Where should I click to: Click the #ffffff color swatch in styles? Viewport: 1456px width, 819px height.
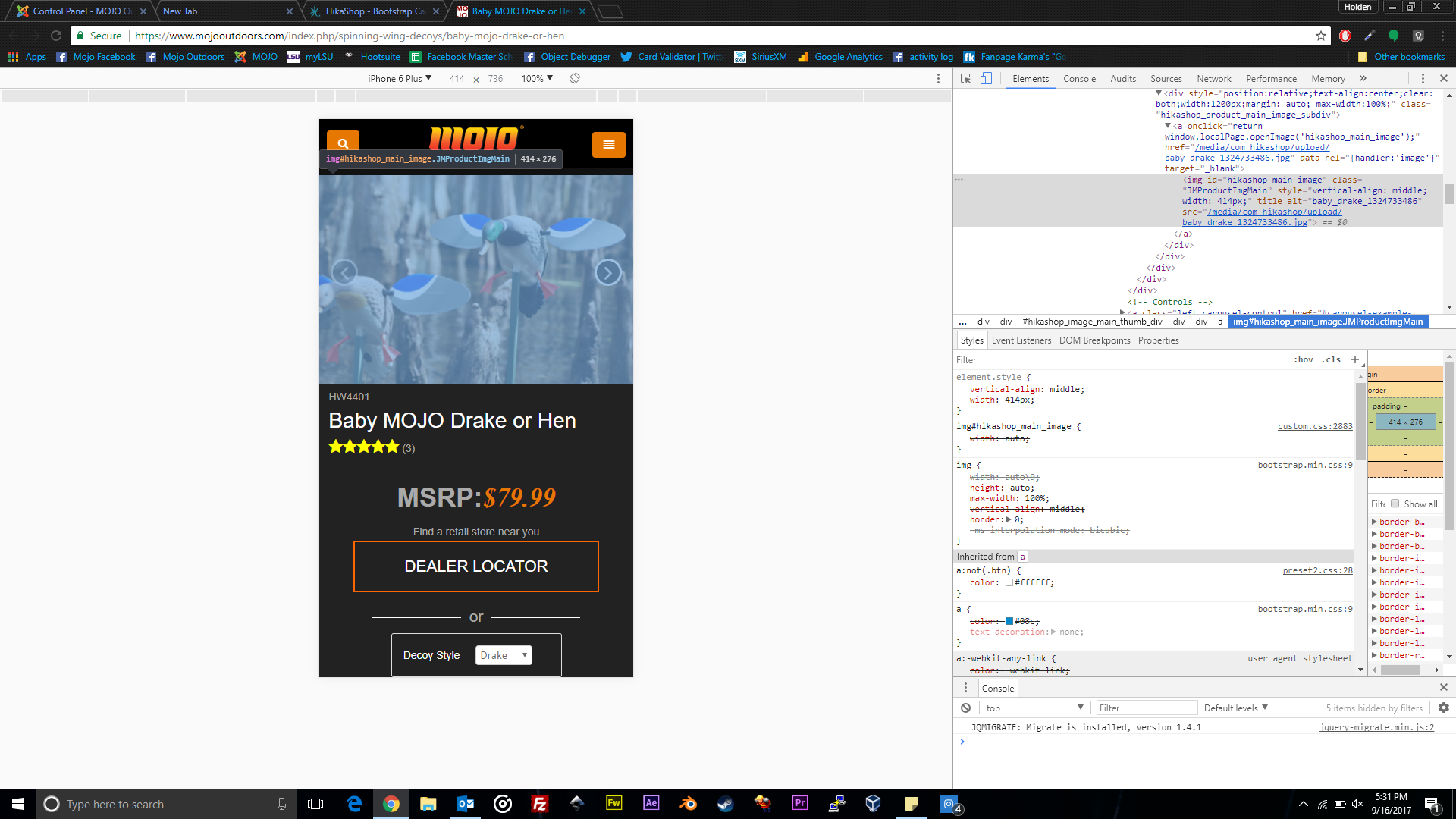tap(1009, 583)
